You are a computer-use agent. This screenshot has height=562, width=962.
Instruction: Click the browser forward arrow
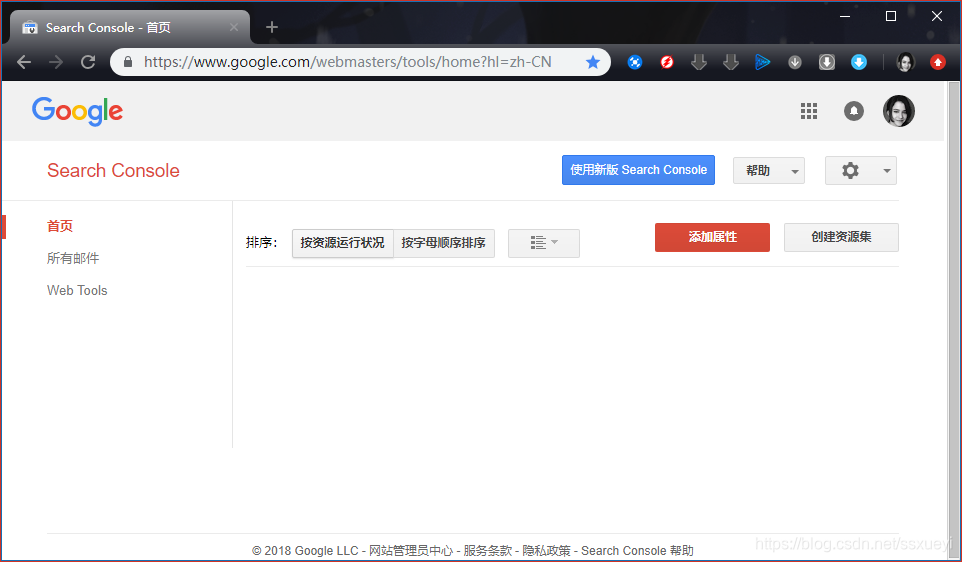coord(56,62)
